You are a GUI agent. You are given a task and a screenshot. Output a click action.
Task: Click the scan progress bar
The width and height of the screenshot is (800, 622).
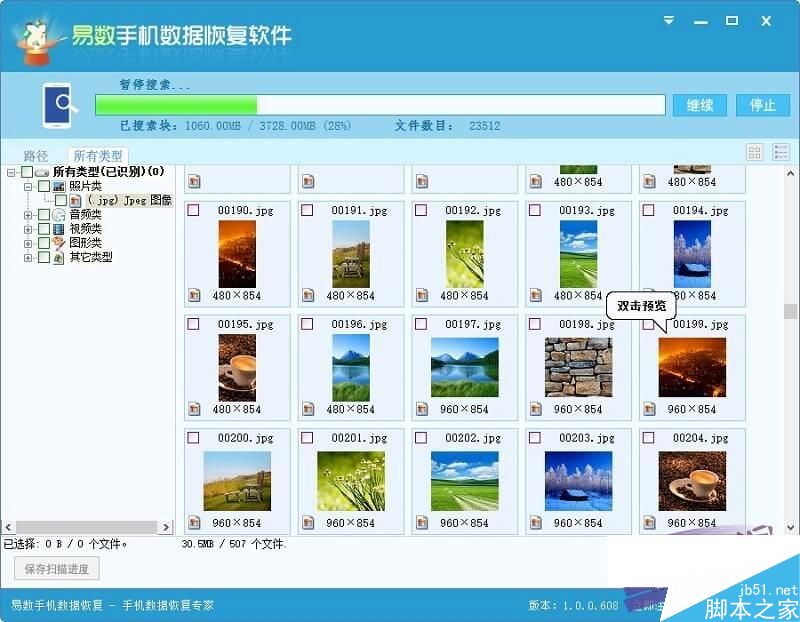(x=380, y=105)
